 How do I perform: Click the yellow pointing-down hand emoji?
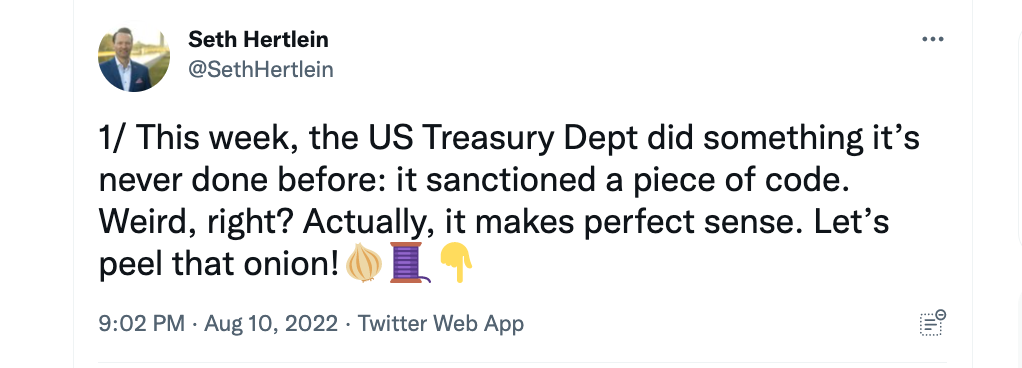coord(456,262)
